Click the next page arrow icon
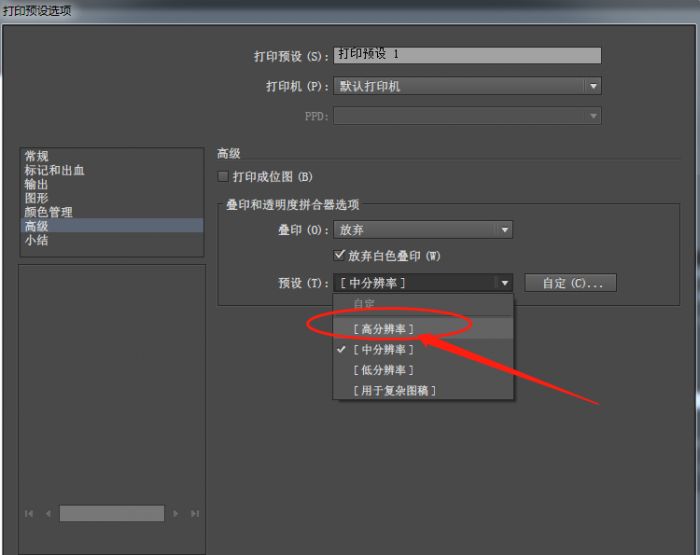Viewport: 700px width, 555px height. click(x=176, y=513)
